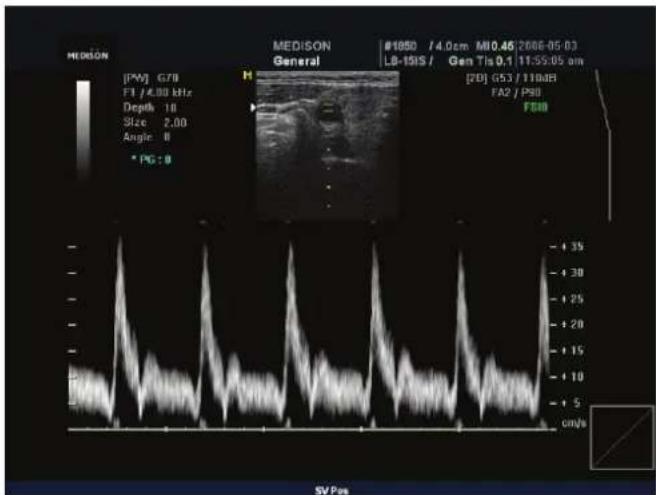Click the probe name line starting "L8-"
This screenshot has width=656, height=495.
408,61
